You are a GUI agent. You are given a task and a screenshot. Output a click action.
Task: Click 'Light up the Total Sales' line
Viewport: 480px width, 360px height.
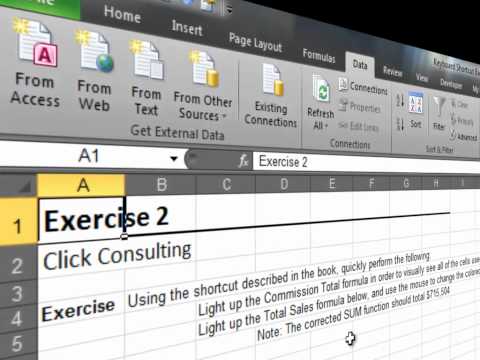pyautogui.click(x=338, y=304)
